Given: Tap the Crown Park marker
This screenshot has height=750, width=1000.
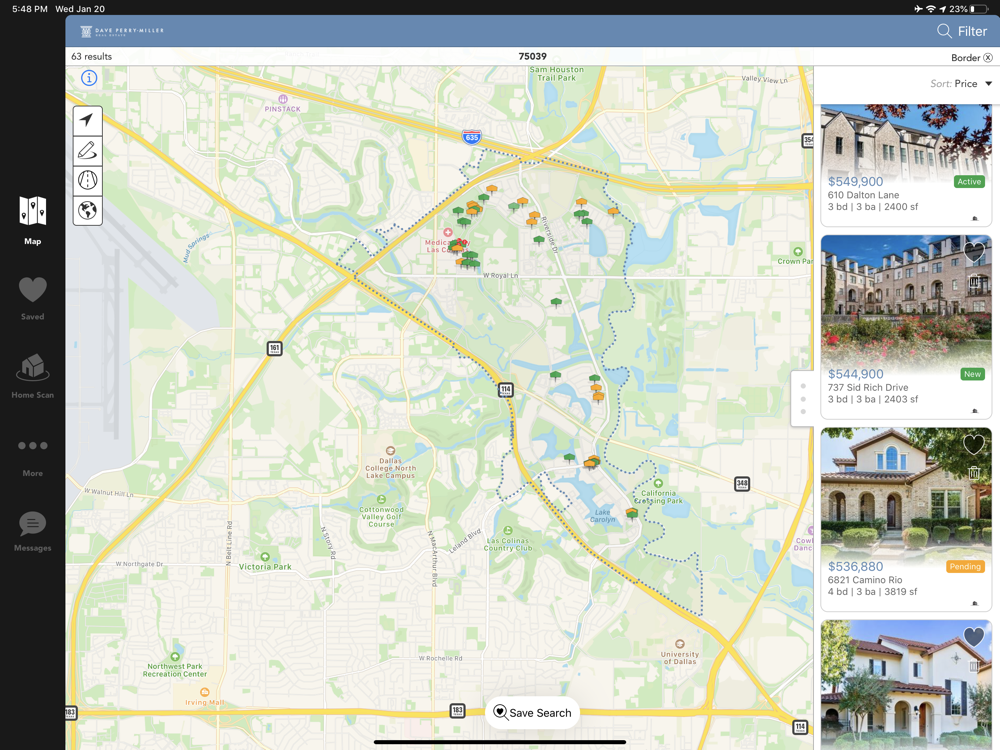Looking at the screenshot, I should tap(798, 251).
